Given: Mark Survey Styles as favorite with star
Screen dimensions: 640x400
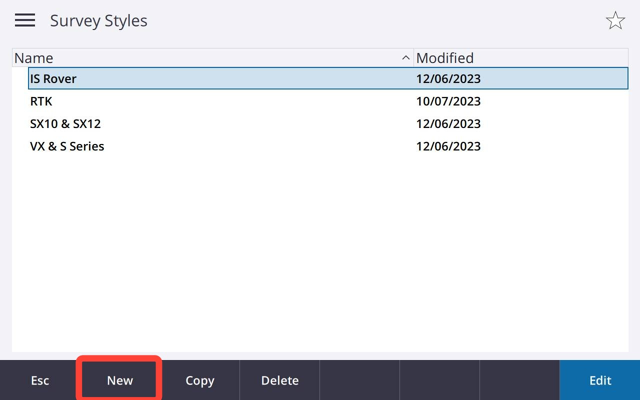Looking at the screenshot, I should [615, 20].
